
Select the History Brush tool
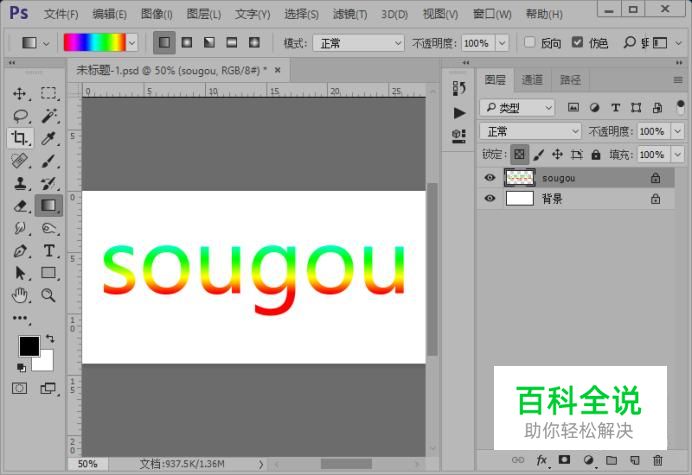49,183
